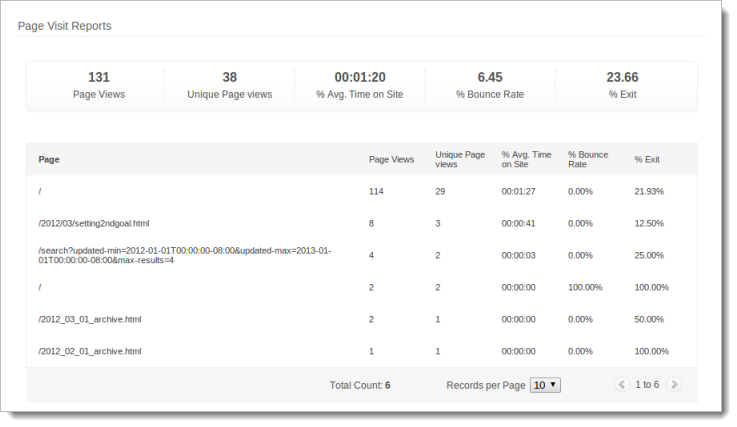Open the Records per Page dropdown

click(x=546, y=384)
